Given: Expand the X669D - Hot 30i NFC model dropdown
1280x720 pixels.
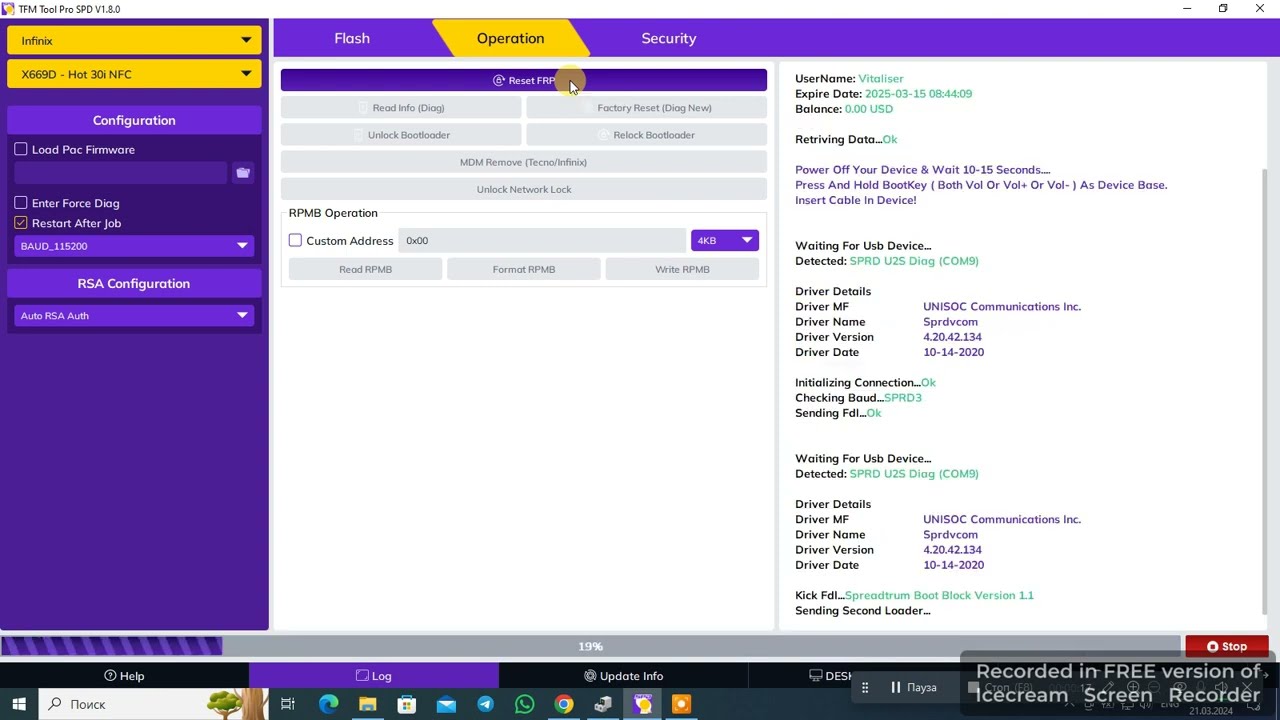Looking at the screenshot, I should coord(134,74).
